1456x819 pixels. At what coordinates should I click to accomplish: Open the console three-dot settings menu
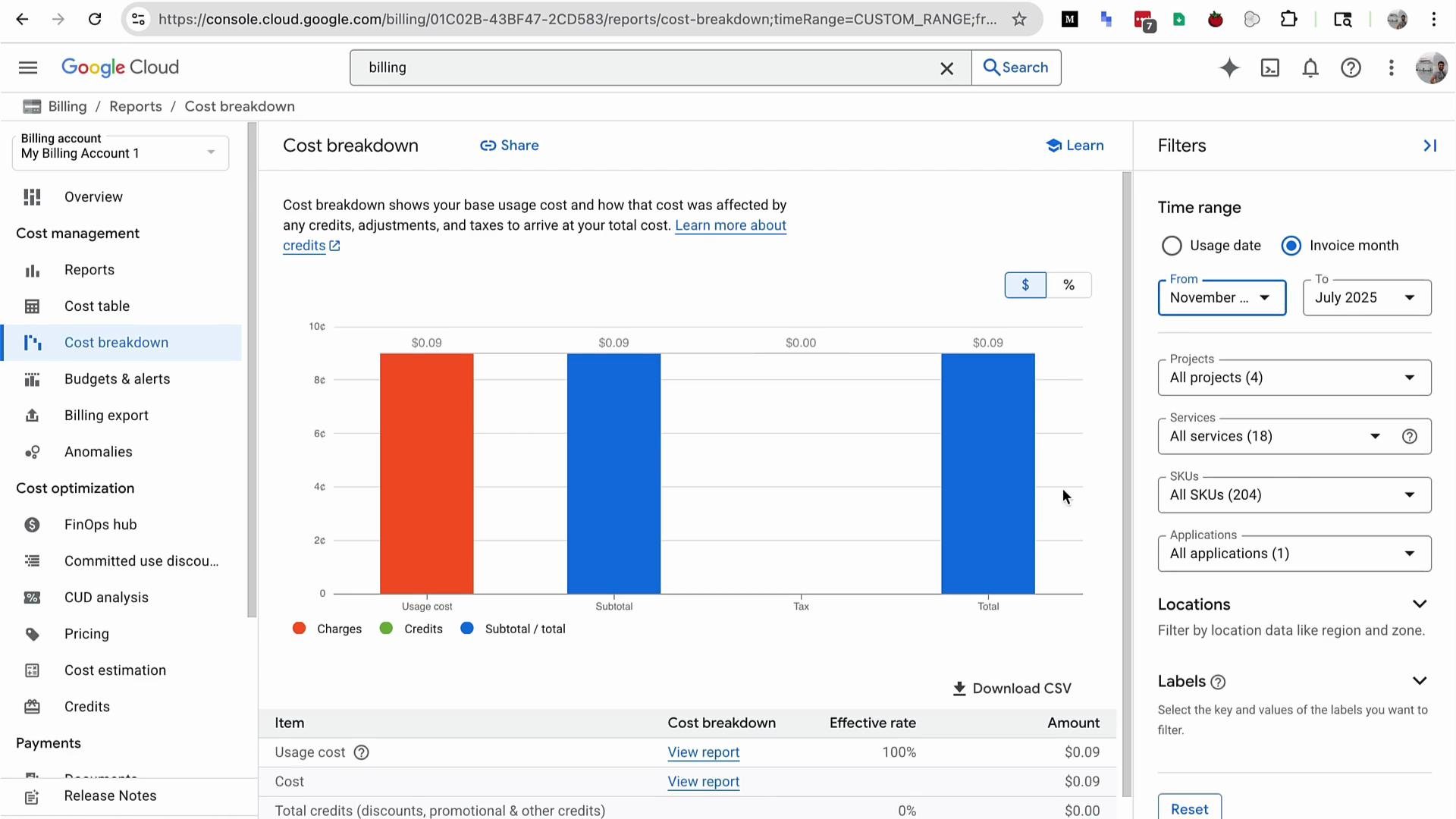(x=1391, y=68)
